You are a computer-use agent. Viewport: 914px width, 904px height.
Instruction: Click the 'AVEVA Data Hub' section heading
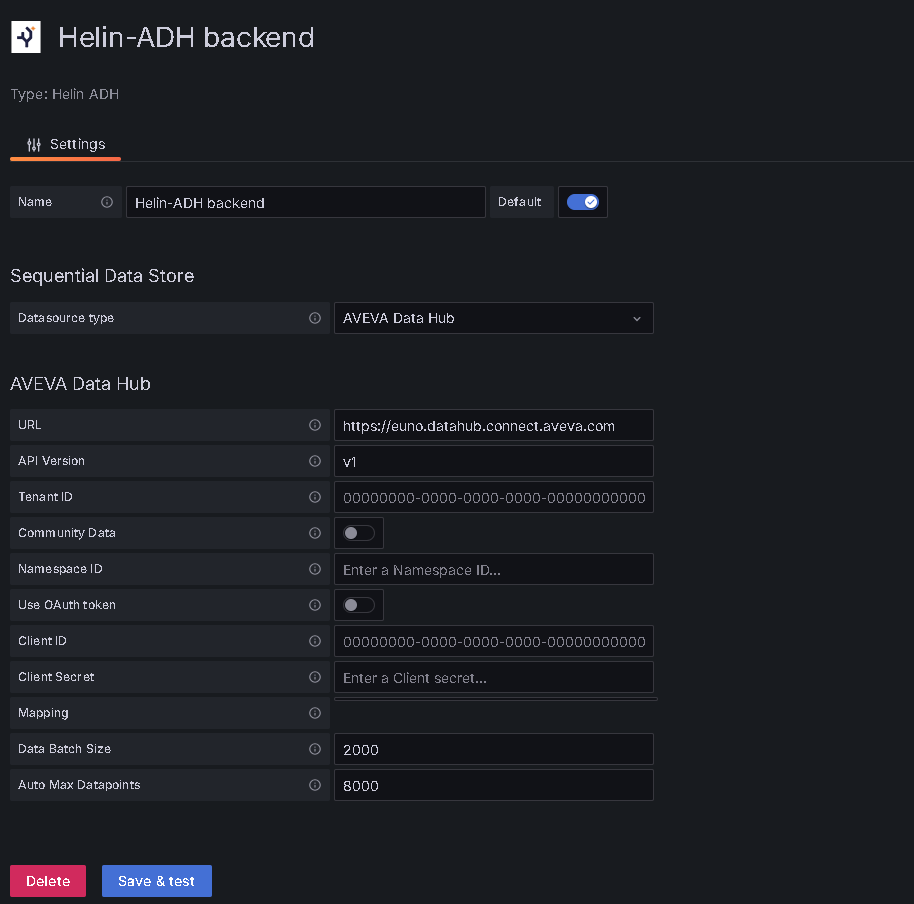click(x=80, y=384)
